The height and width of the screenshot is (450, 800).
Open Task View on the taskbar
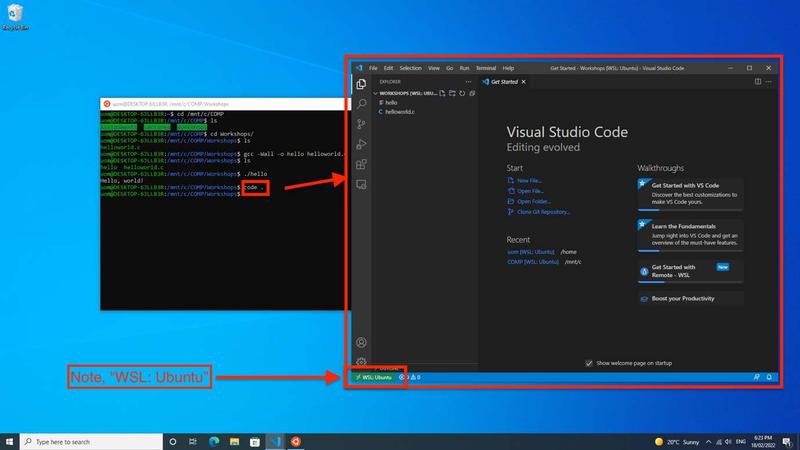point(193,441)
